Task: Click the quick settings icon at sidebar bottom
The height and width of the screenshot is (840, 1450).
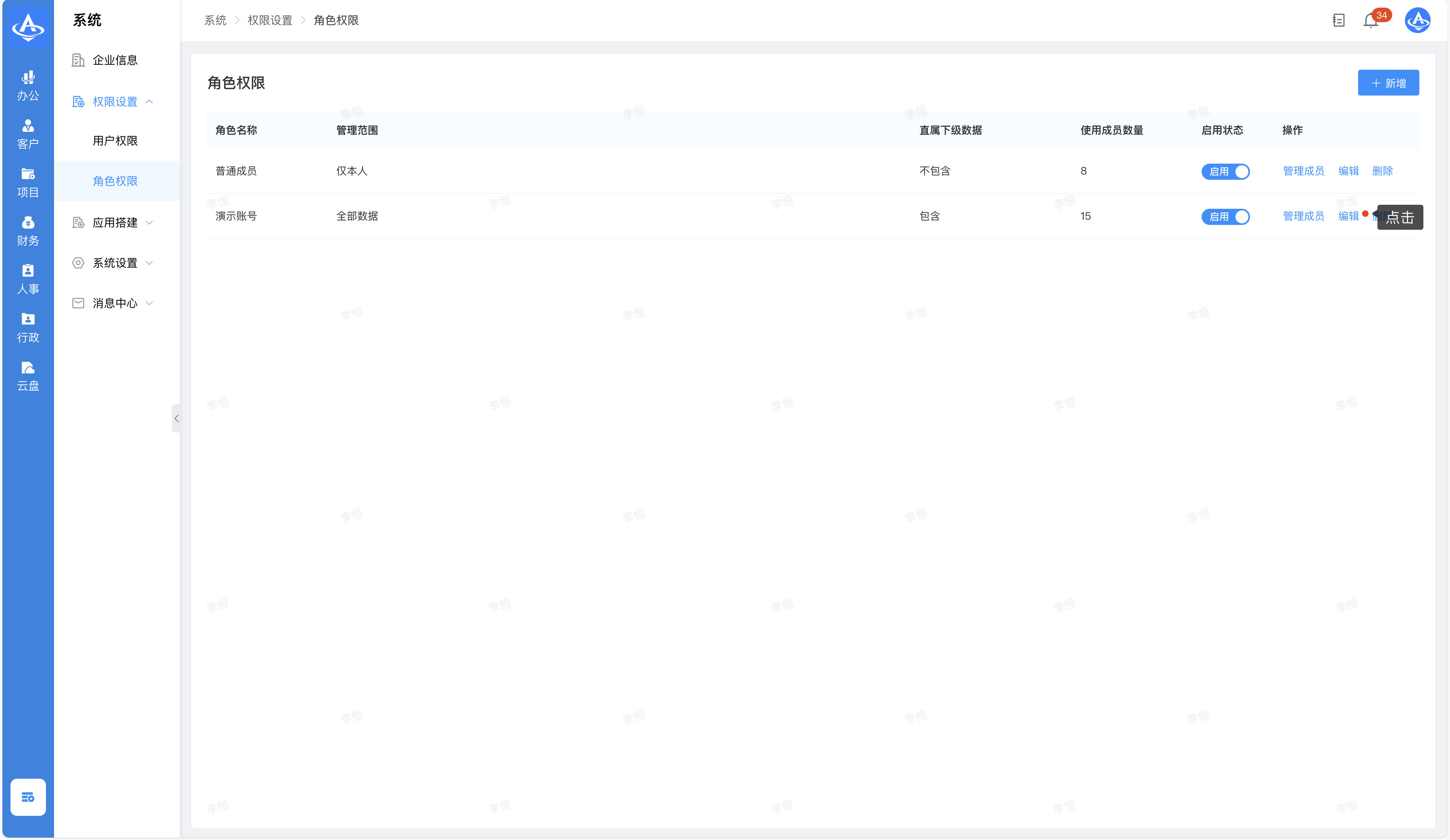Action: tap(27, 797)
